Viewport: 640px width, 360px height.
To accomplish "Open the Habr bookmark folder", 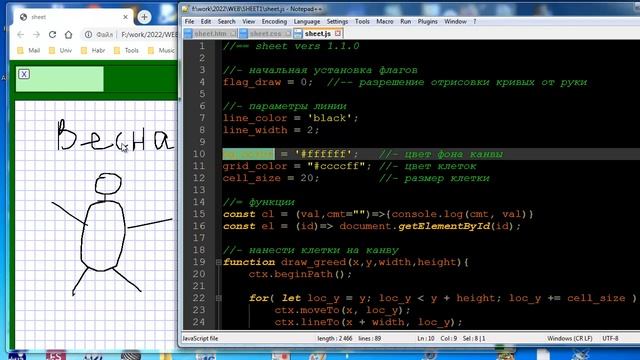I will pyautogui.click(x=93, y=50).
